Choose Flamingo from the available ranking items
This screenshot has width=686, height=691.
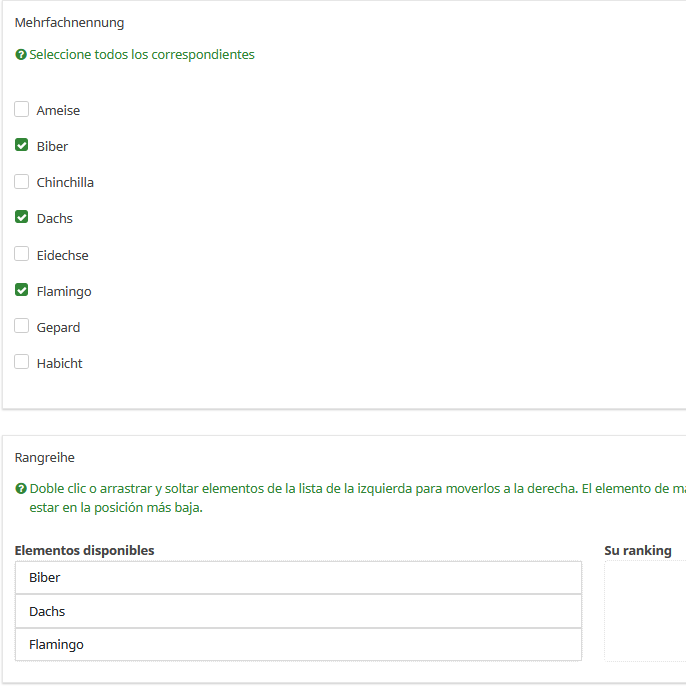[x=298, y=645]
